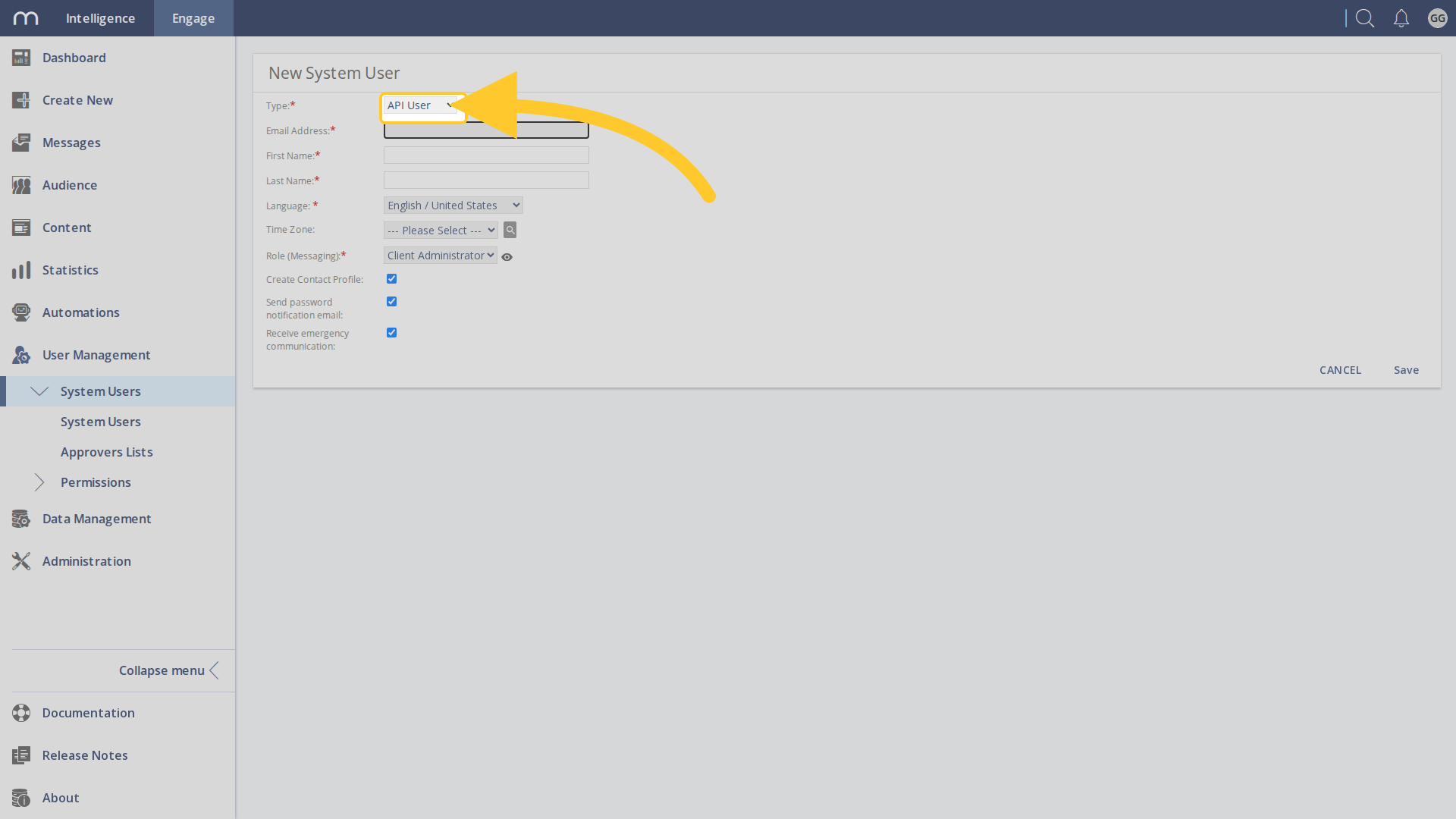The image size is (1456, 819).
Task: Switch to the Intelligence tab
Action: (x=100, y=18)
